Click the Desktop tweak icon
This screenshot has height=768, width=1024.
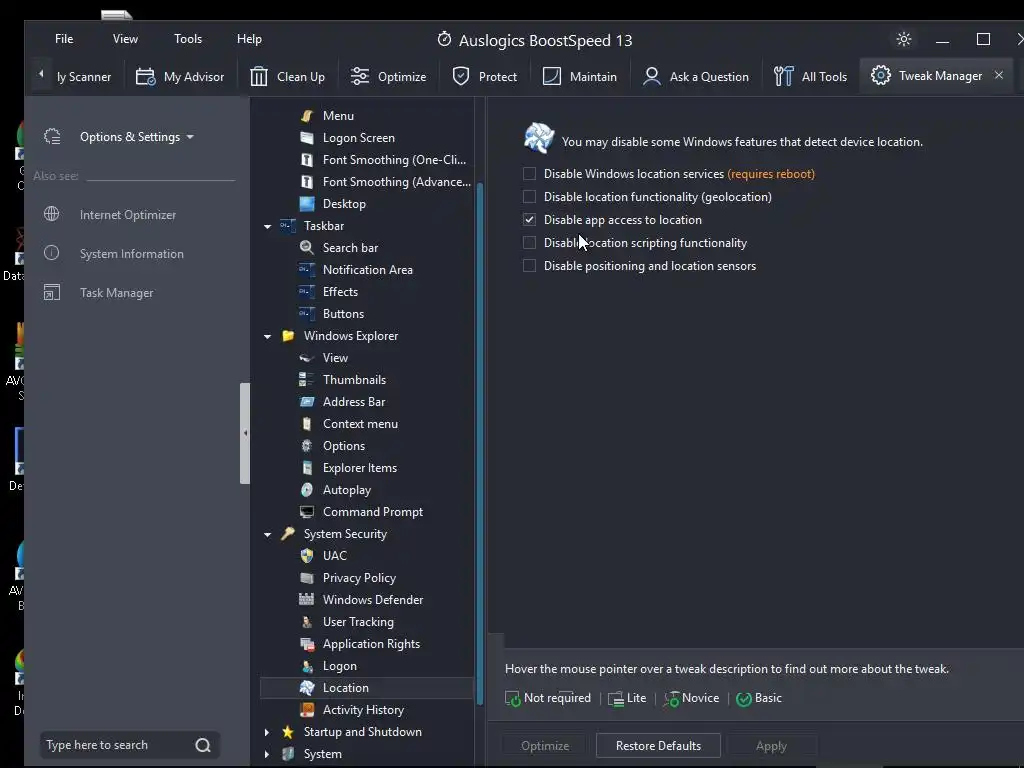(307, 204)
